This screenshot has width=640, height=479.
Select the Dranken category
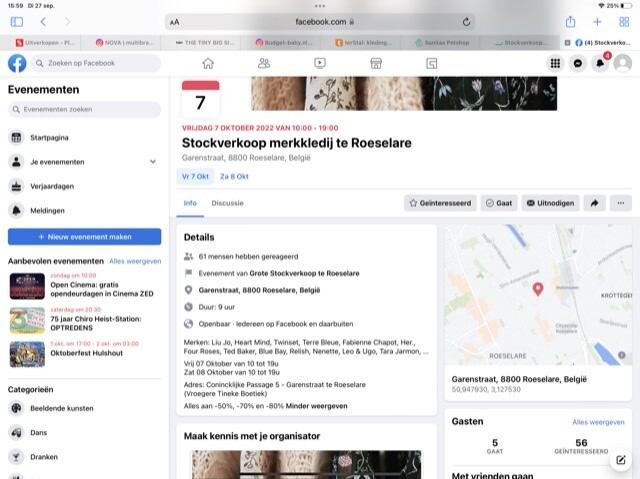click(x=84, y=457)
